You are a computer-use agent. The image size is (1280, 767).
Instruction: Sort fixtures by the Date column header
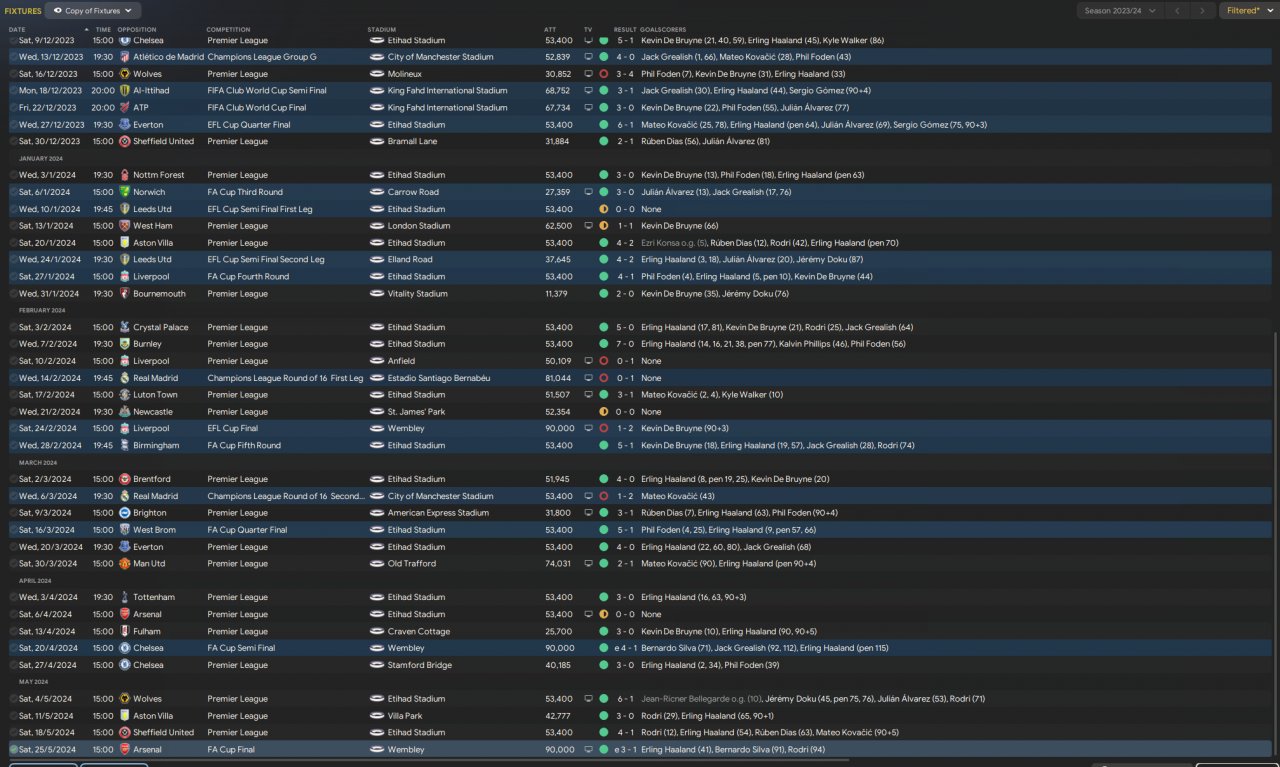[x=17, y=29]
